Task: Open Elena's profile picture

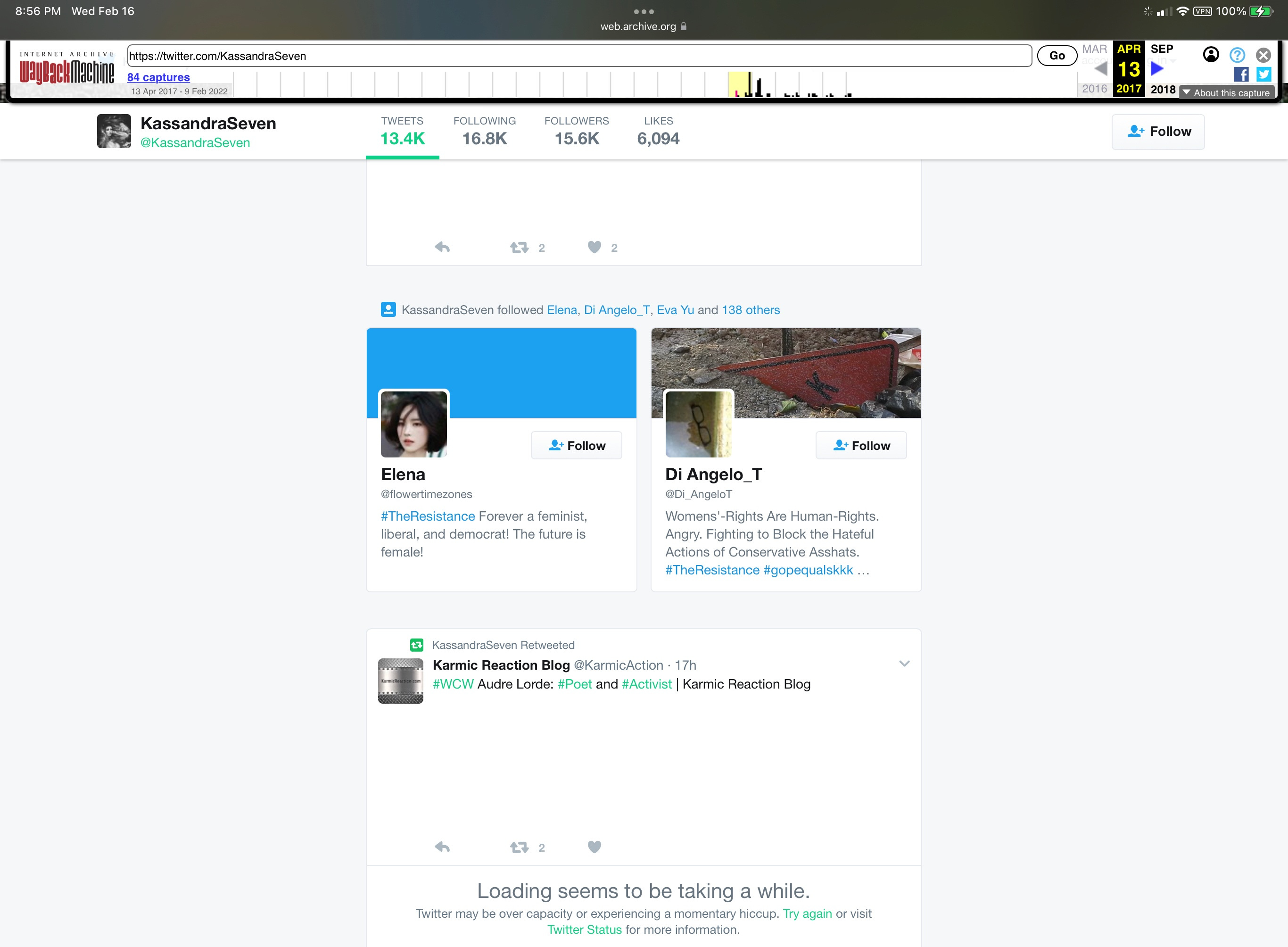Action: (413, 424)
